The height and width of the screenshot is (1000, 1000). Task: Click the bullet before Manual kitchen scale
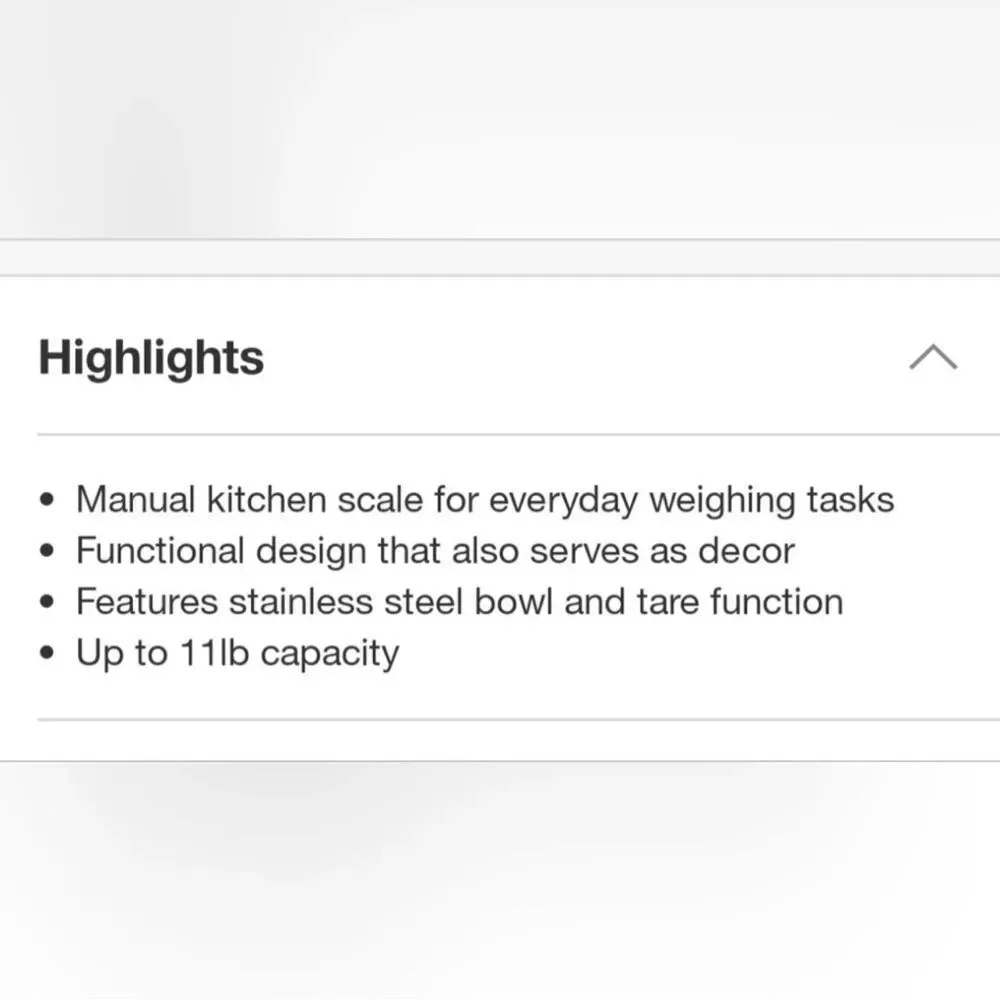tap(47, 499)
